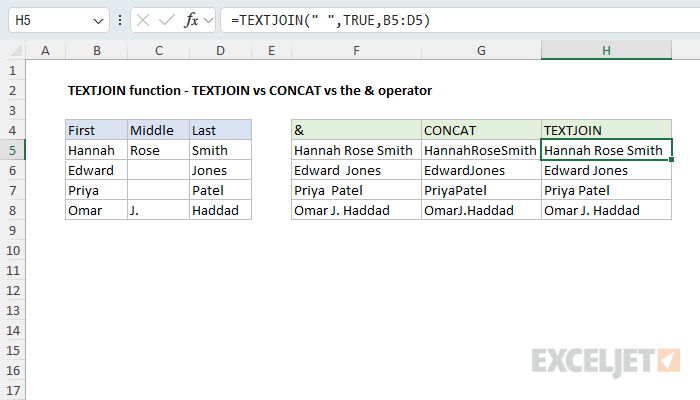Select the "TEXTJOIN" header cell
The height and width of the screenshot is (400, 700).
pyautogui.click(x=606, y=130)
